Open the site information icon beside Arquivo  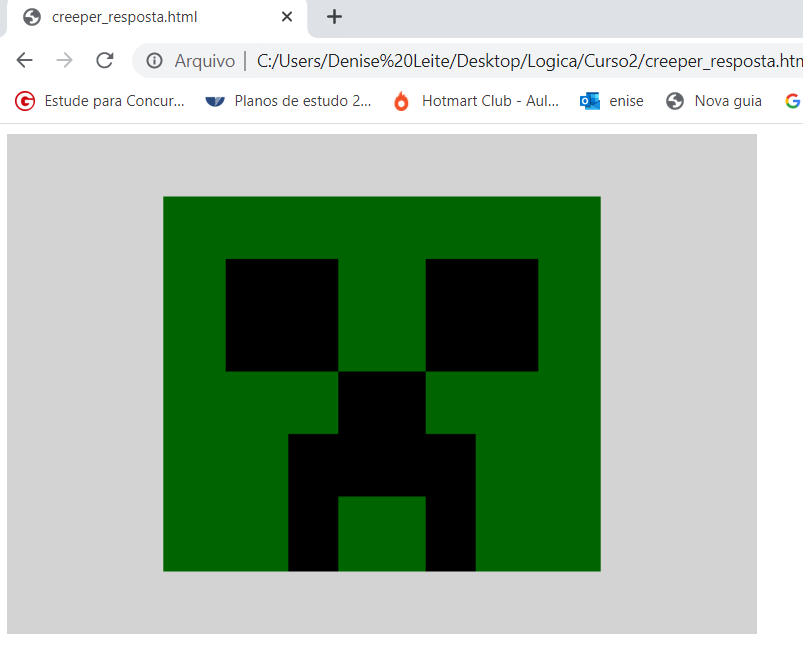pyautogui.click(x=152, y=60)
